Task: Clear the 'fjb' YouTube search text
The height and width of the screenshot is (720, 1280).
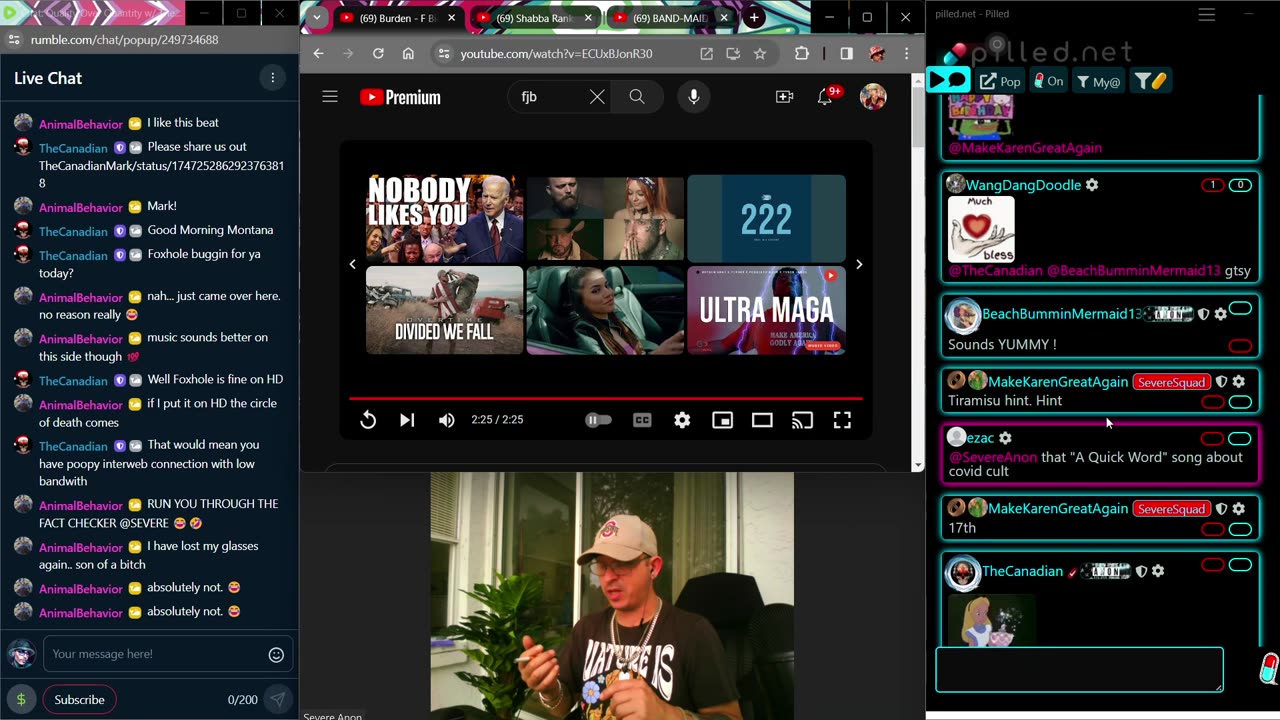Action: point(597,97)
